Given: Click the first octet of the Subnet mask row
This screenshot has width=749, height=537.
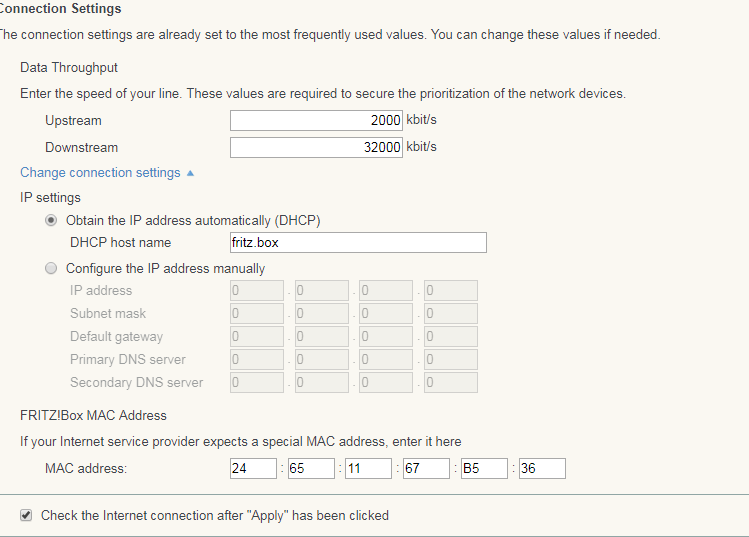Looking at the screenshot, I should coord(257,314).
